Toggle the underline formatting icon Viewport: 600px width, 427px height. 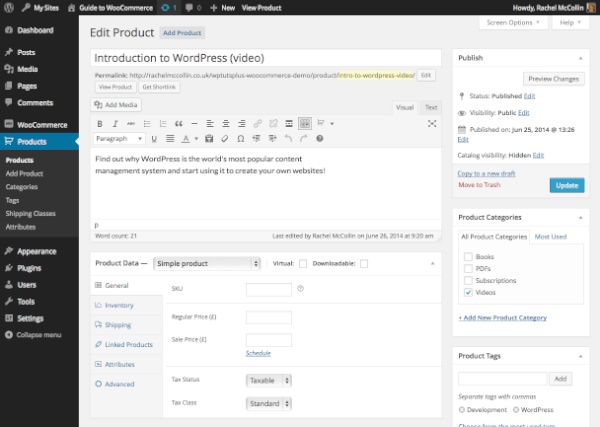click(154, 139)
